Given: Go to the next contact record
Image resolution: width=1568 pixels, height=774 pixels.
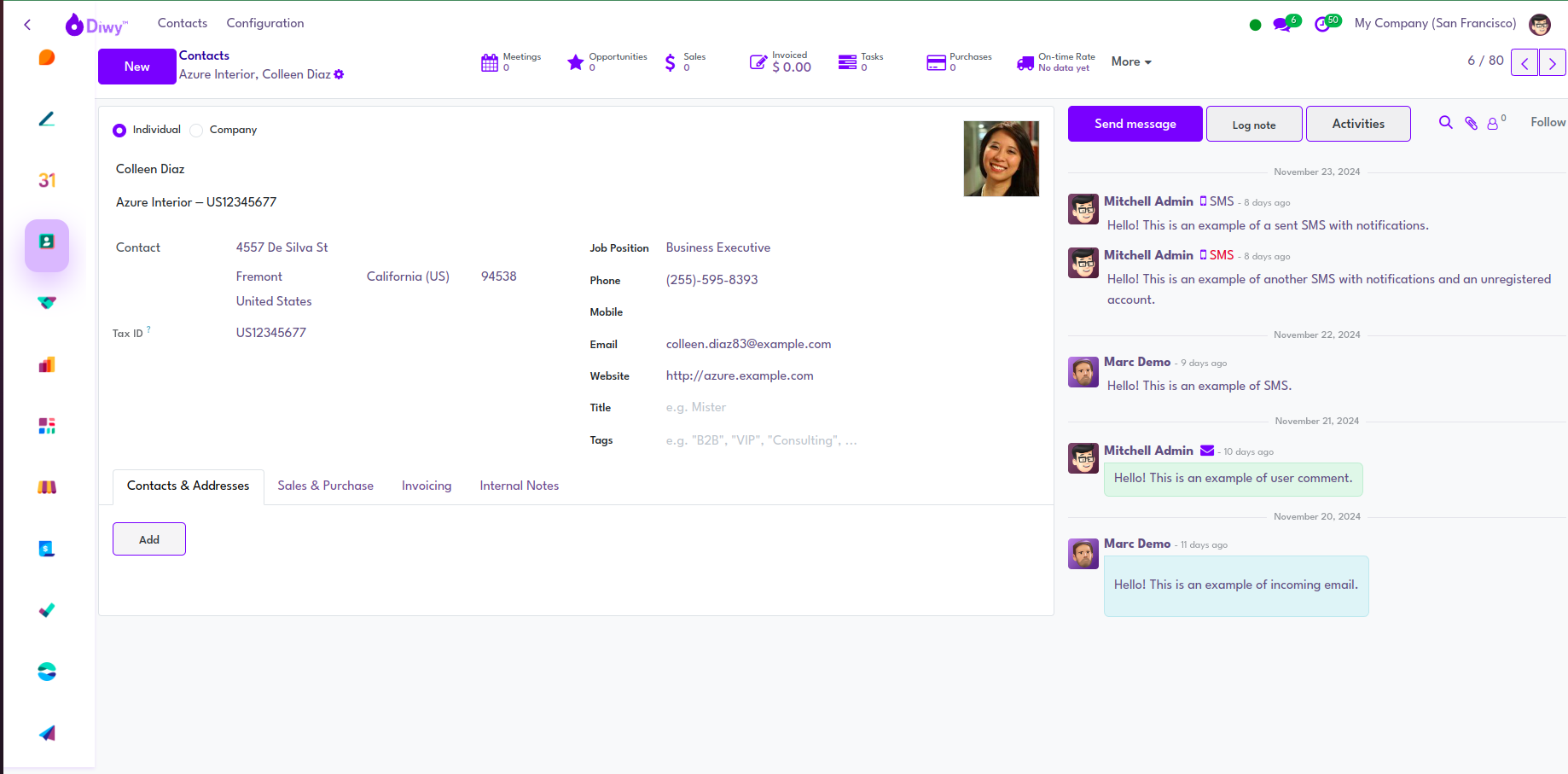Looking at the screenshot, I should tap(1553, 63).
